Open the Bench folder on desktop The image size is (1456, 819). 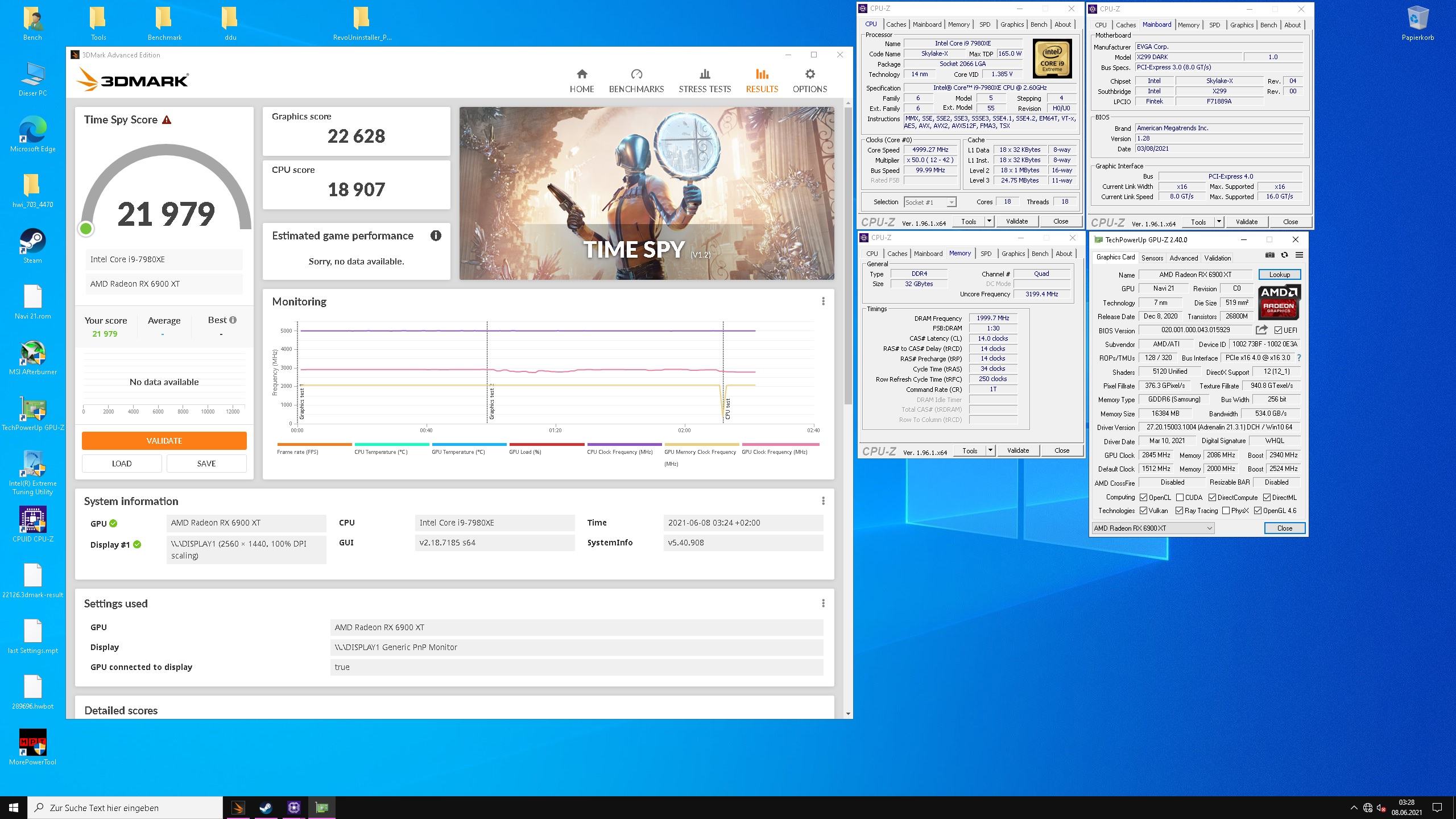tap(32, 24)
